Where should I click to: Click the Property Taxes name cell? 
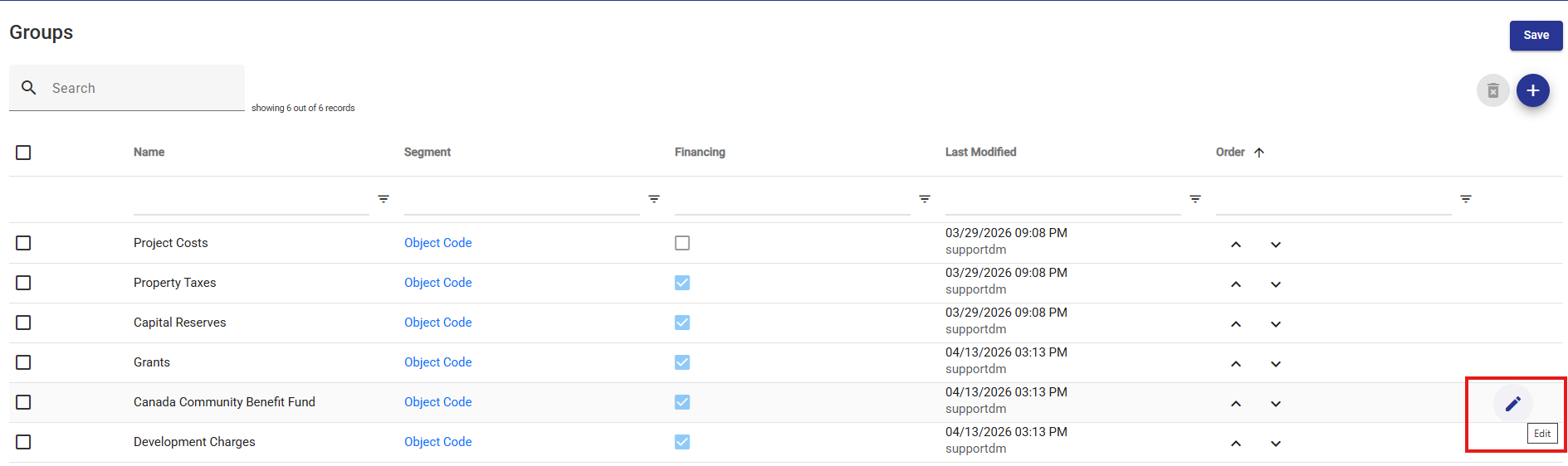(174, 283)
